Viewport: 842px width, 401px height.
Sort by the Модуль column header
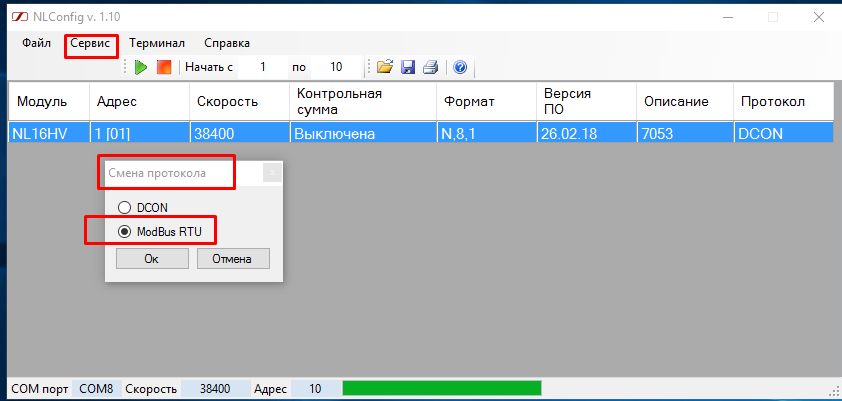tap(49, 101)
